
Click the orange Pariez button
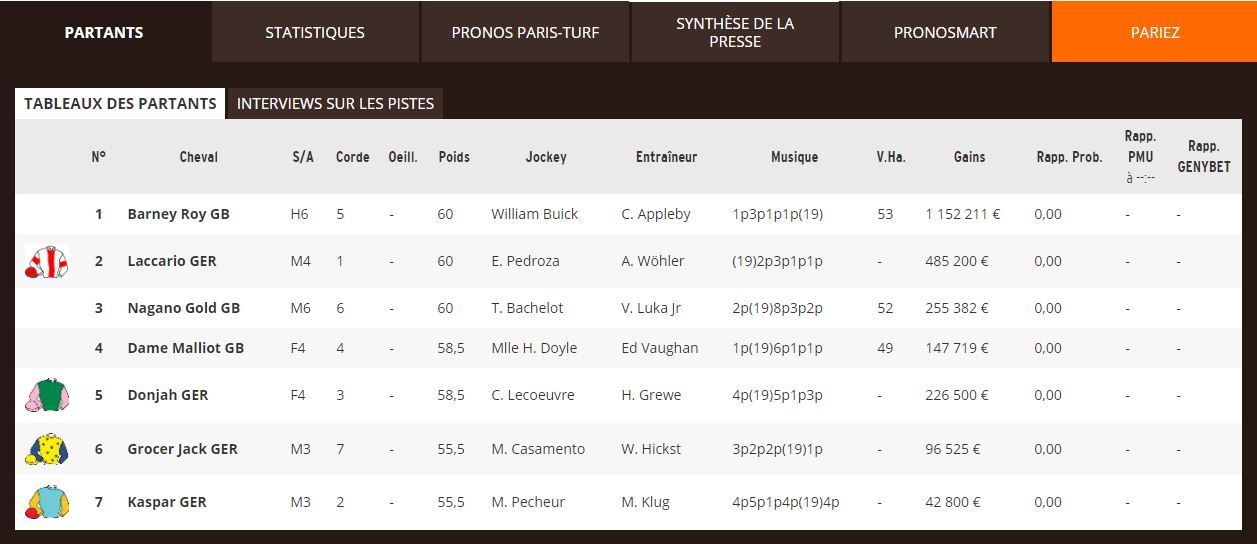[x=1155, y=32]
